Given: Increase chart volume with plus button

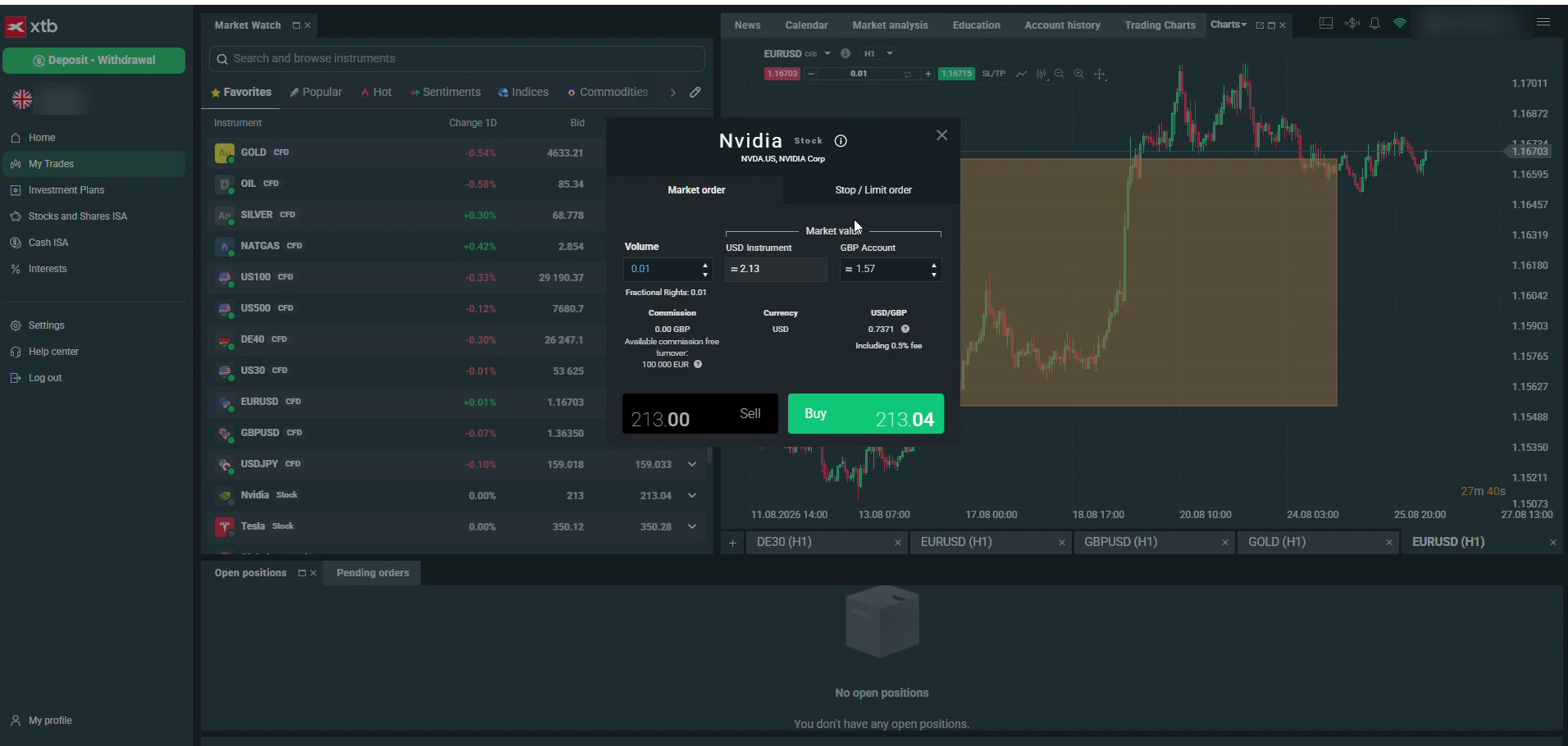Looking at the screenshot, I should (x=928, y=74).
